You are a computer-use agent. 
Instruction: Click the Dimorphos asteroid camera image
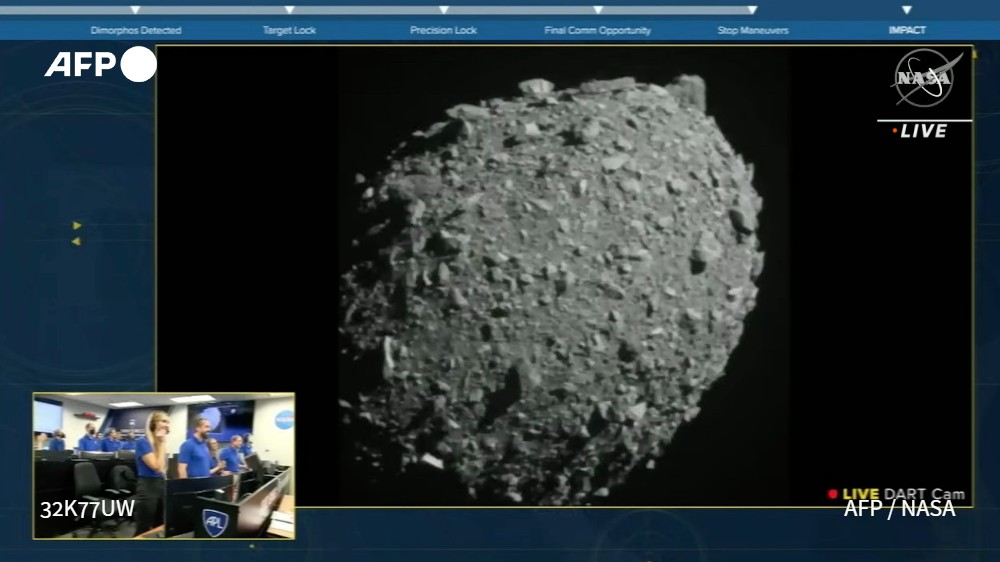564,276
